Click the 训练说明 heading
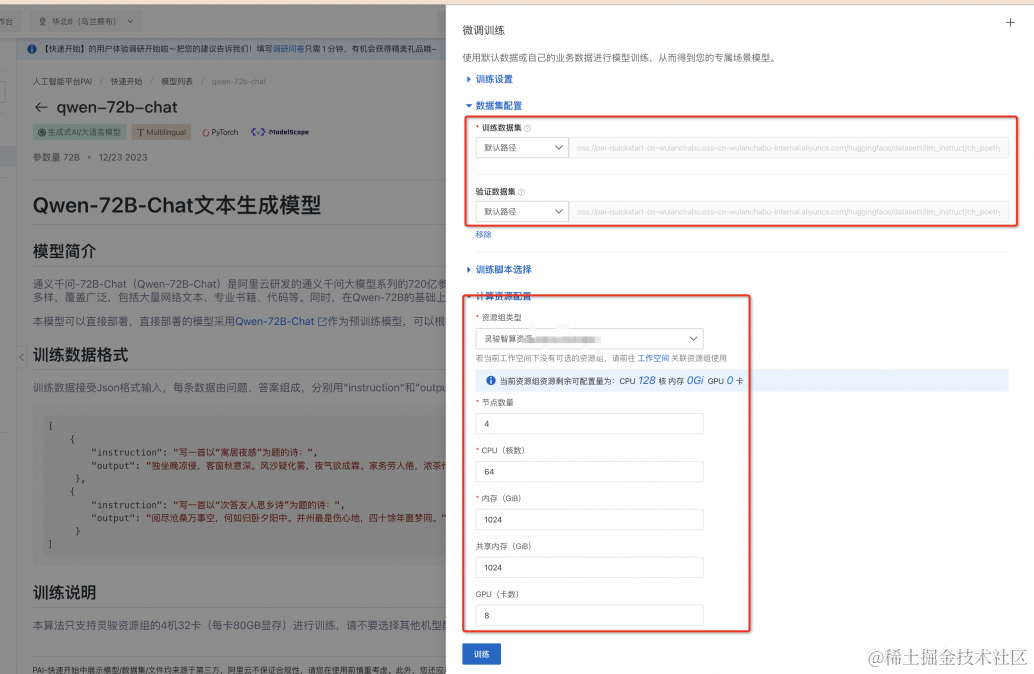1034x674 pixels. [65, 592]
